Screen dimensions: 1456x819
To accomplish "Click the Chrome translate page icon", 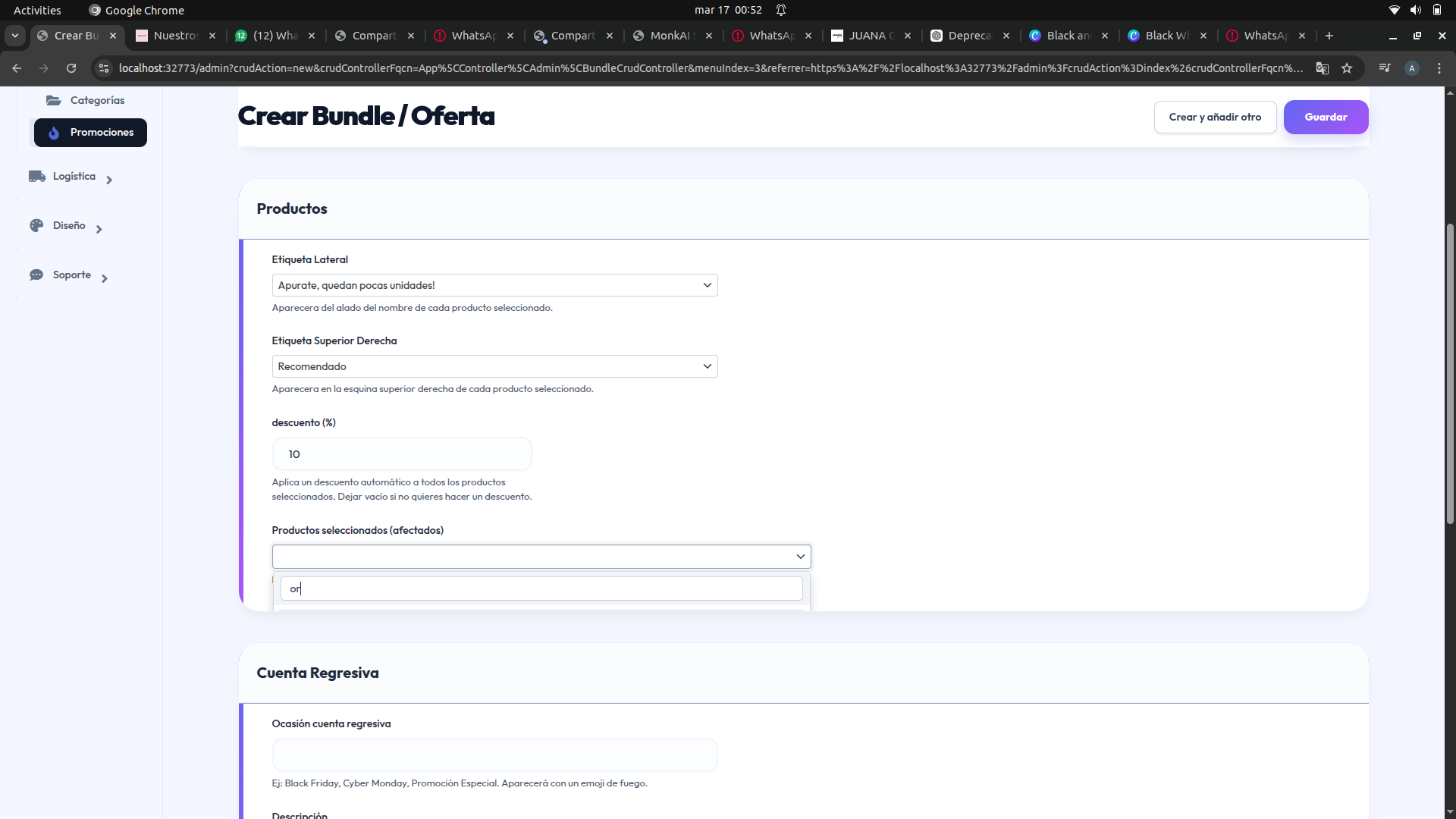I will pyautogui.click(x=1323, y=68).
